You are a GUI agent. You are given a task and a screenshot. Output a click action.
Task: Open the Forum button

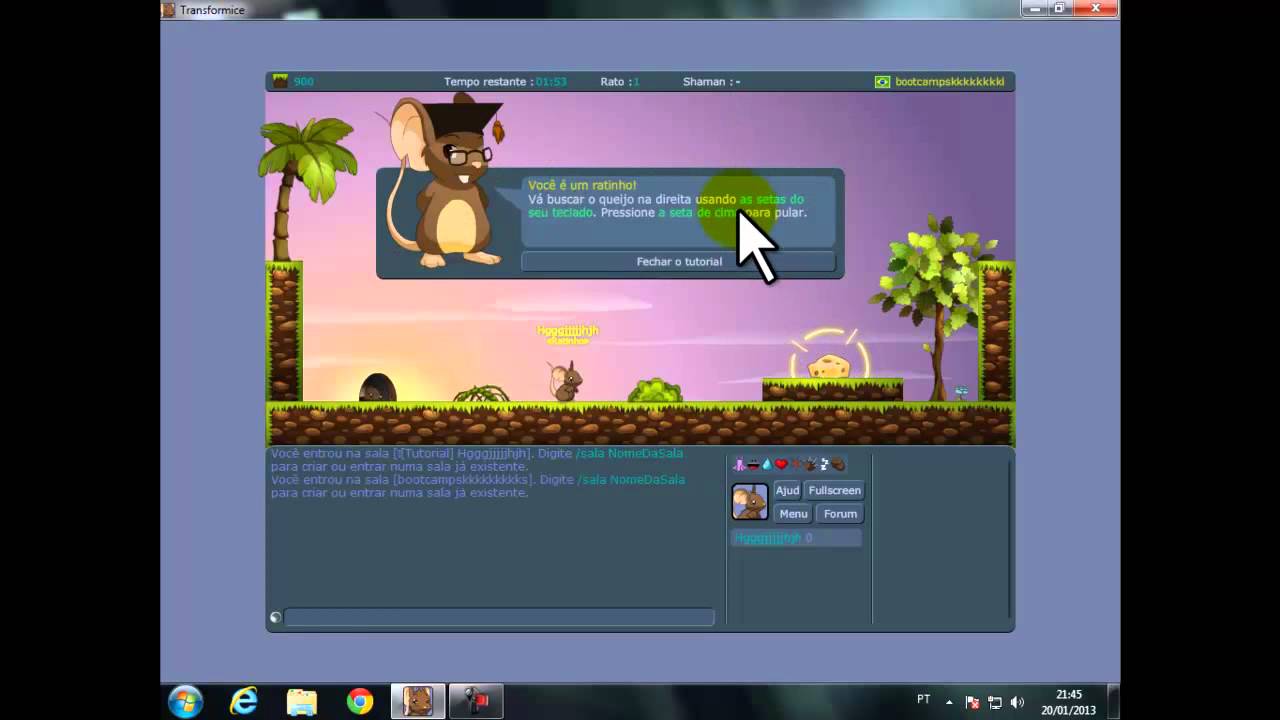click(x=840, y=514)
